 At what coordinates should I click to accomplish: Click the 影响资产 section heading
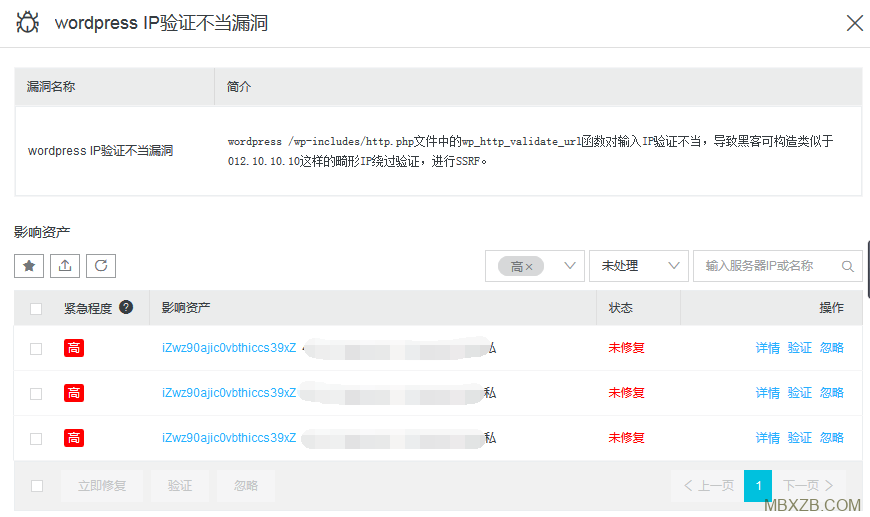(x=42, y=232)
